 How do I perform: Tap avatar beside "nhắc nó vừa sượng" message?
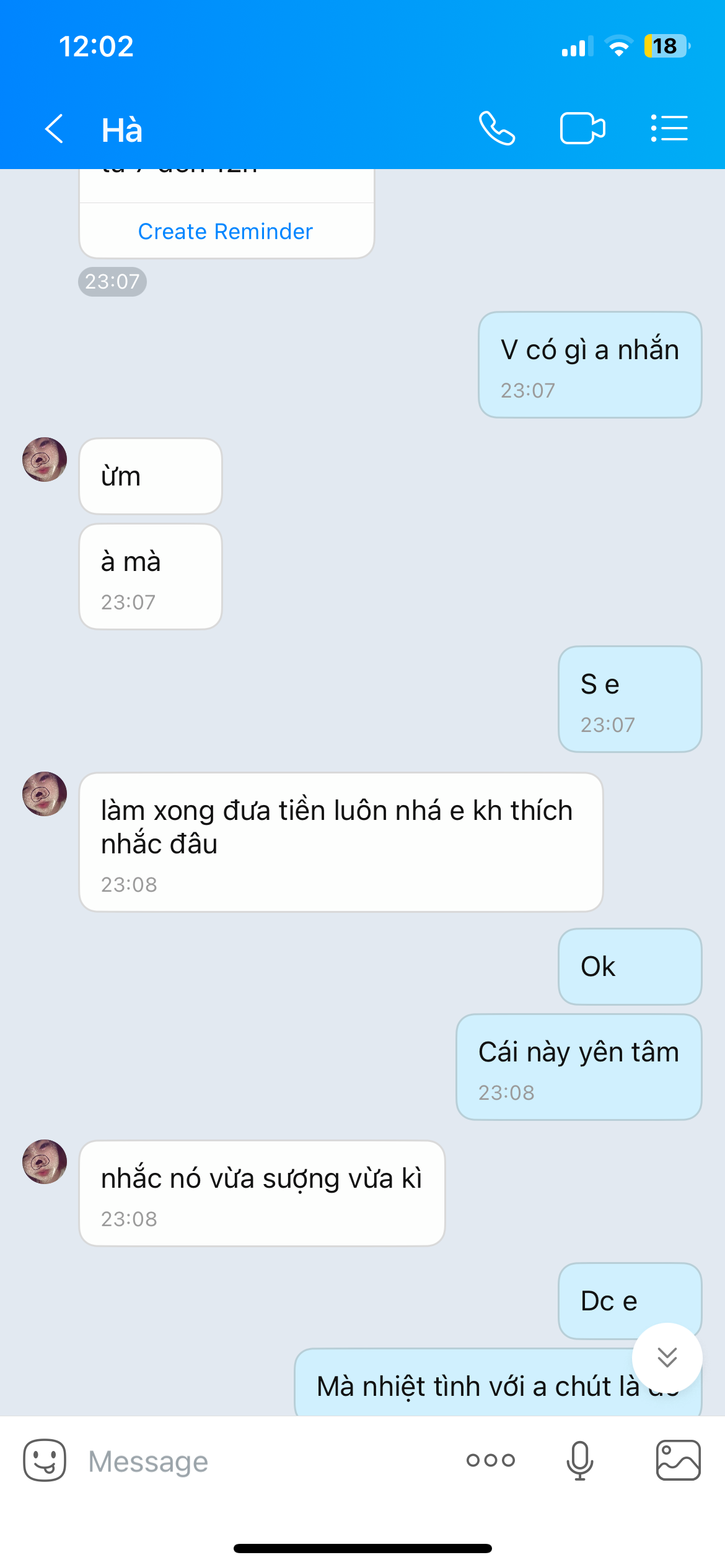[45, 1162]
